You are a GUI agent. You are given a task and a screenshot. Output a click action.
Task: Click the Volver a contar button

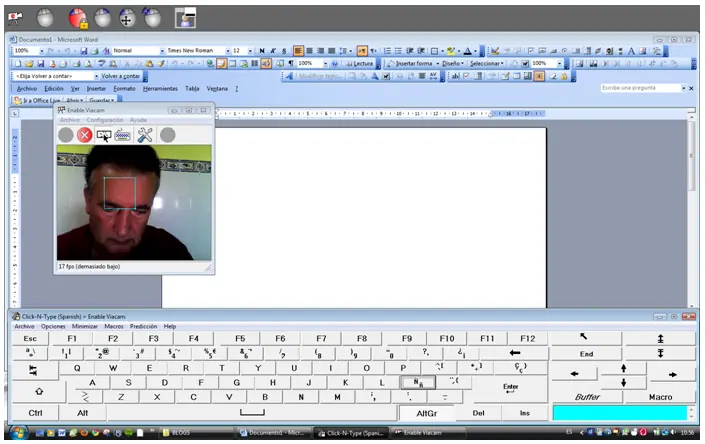[x=120, y=76]
